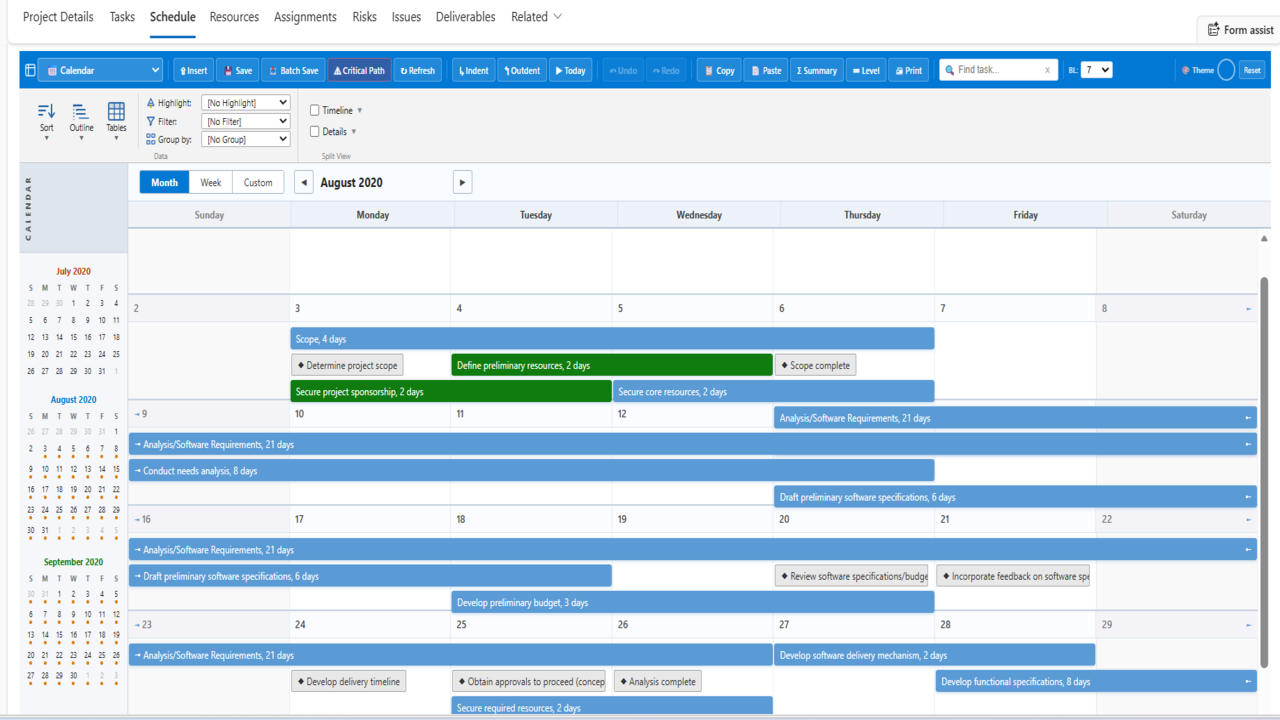Image resolution: width=1280 pixels, height=720 pixels.
Task: Switch to Month view
Action: [165, 183]
